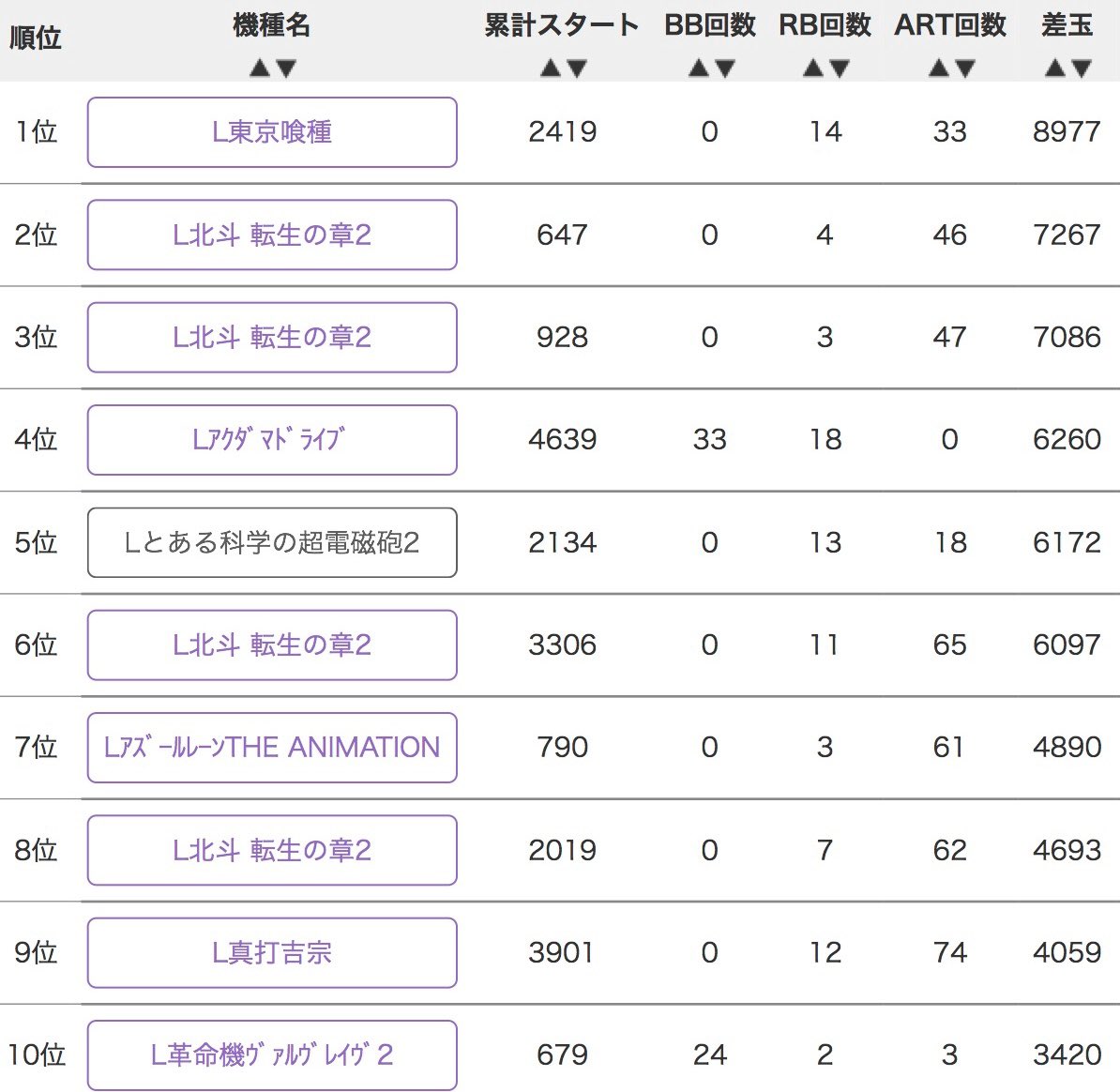
Task: Click 累計スタート value 2019
Action: point(563,850)
